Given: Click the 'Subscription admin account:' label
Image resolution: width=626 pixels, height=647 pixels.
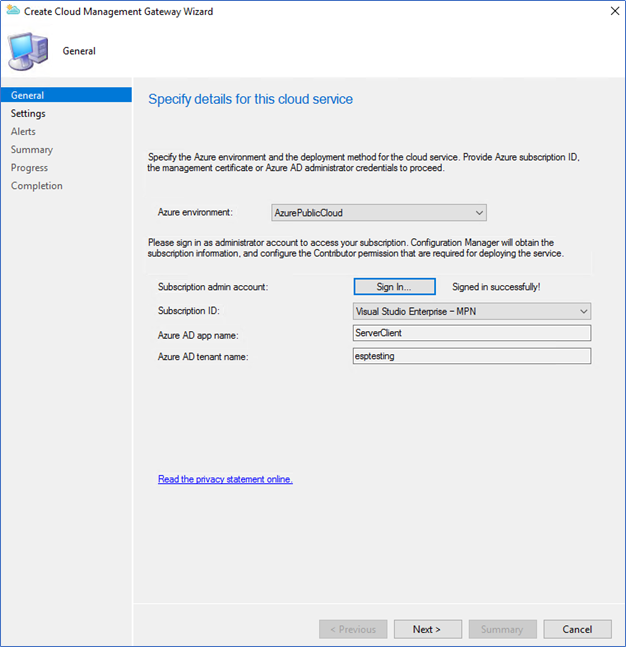Looking at the screenshot, I should [x=213, y=287].
